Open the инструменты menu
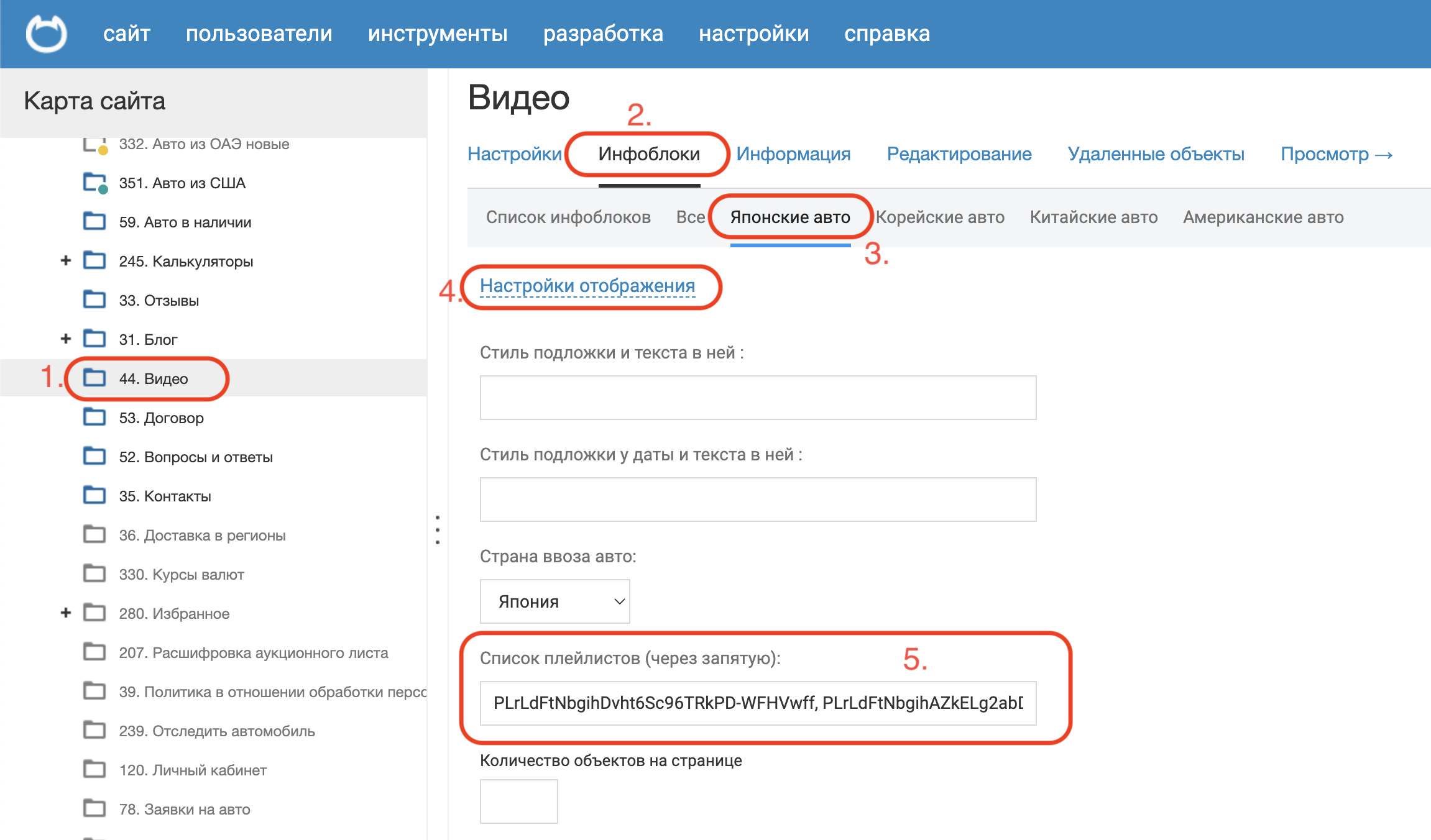The width and height of the screenshot is (1431, 840). tap(438, 34)
